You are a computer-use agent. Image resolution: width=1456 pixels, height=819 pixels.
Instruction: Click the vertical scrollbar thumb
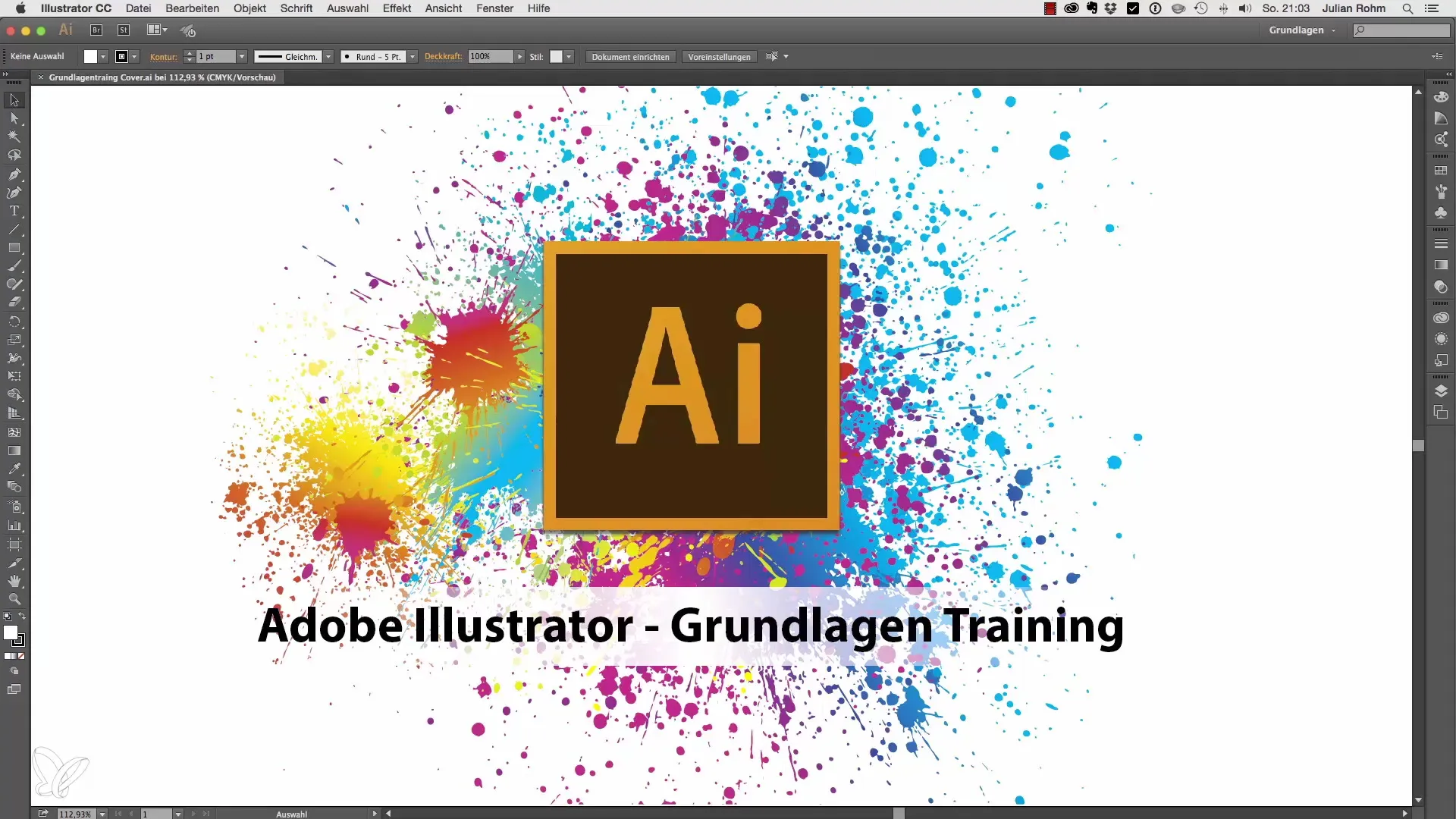pyautogui.click(x=1418, y=446)
